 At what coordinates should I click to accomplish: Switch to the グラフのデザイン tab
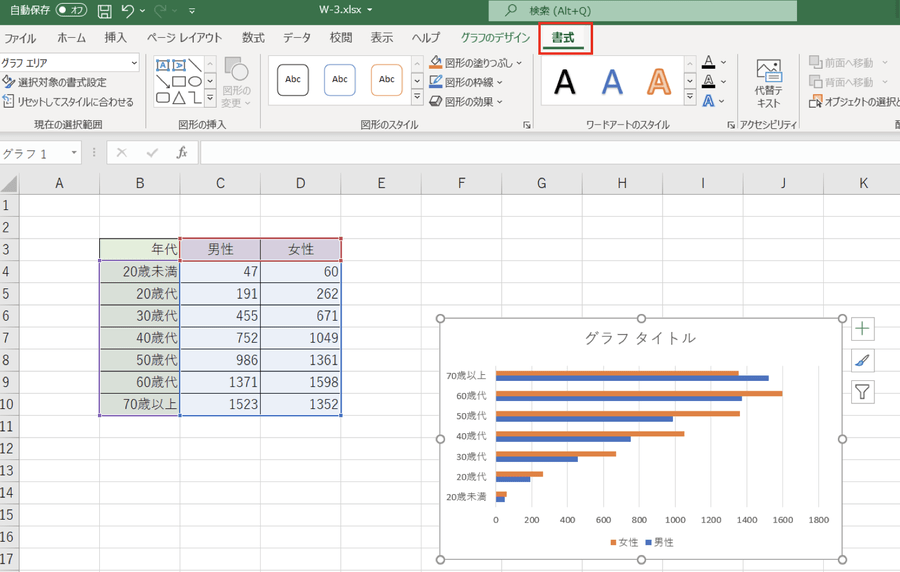pos(493,38)
